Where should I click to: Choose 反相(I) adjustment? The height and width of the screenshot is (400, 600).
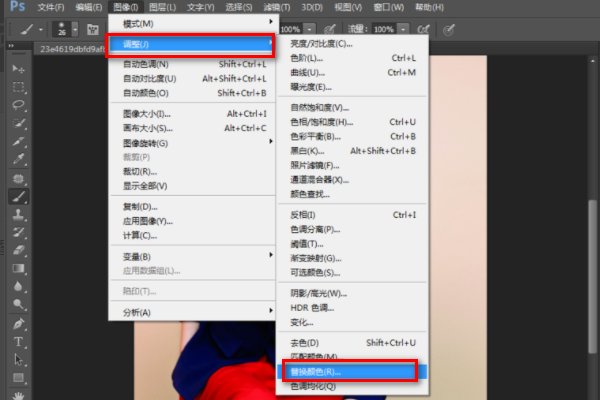point(352,215)
